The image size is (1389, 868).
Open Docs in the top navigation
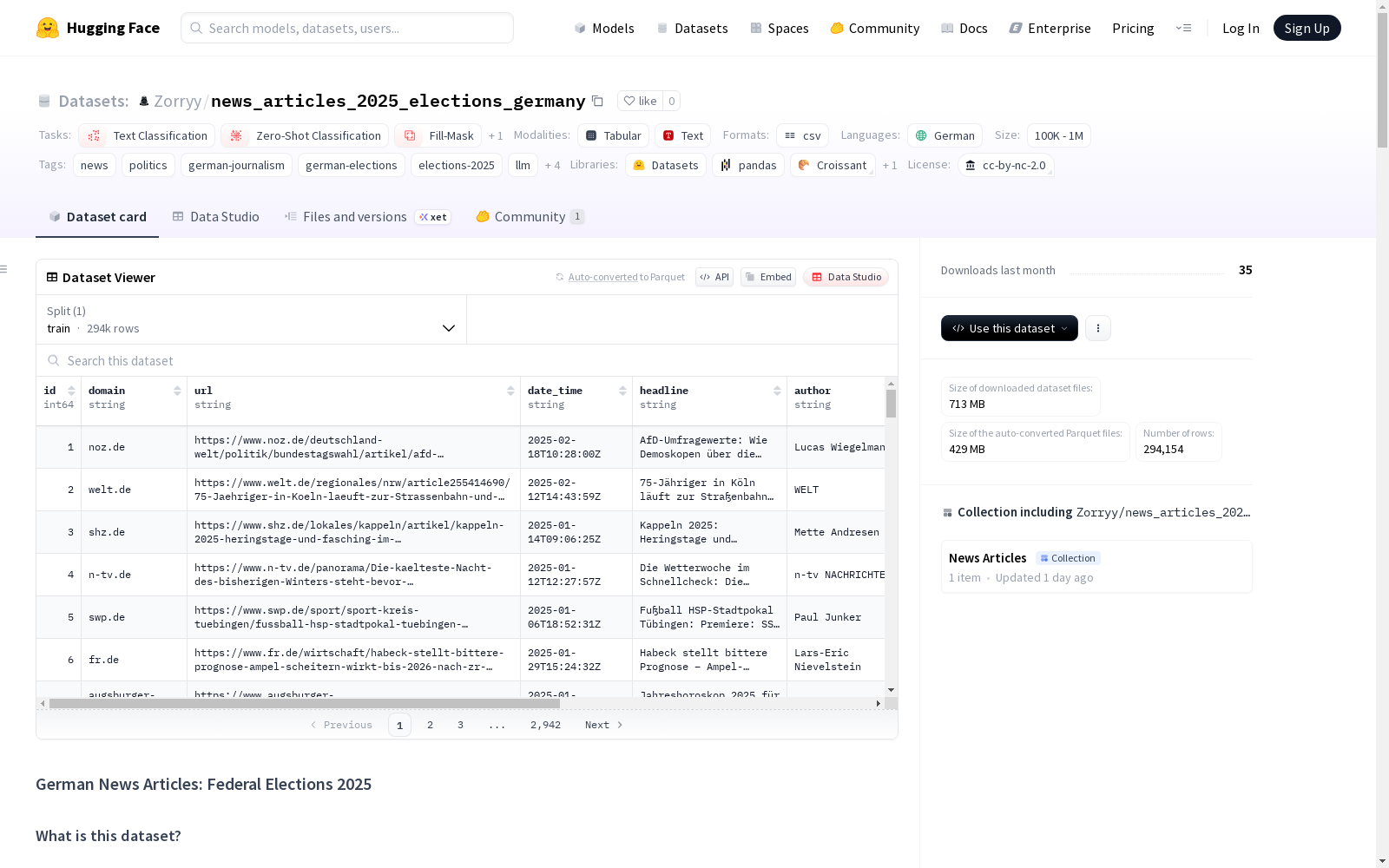pyautogui.click(x=964, y=28)
